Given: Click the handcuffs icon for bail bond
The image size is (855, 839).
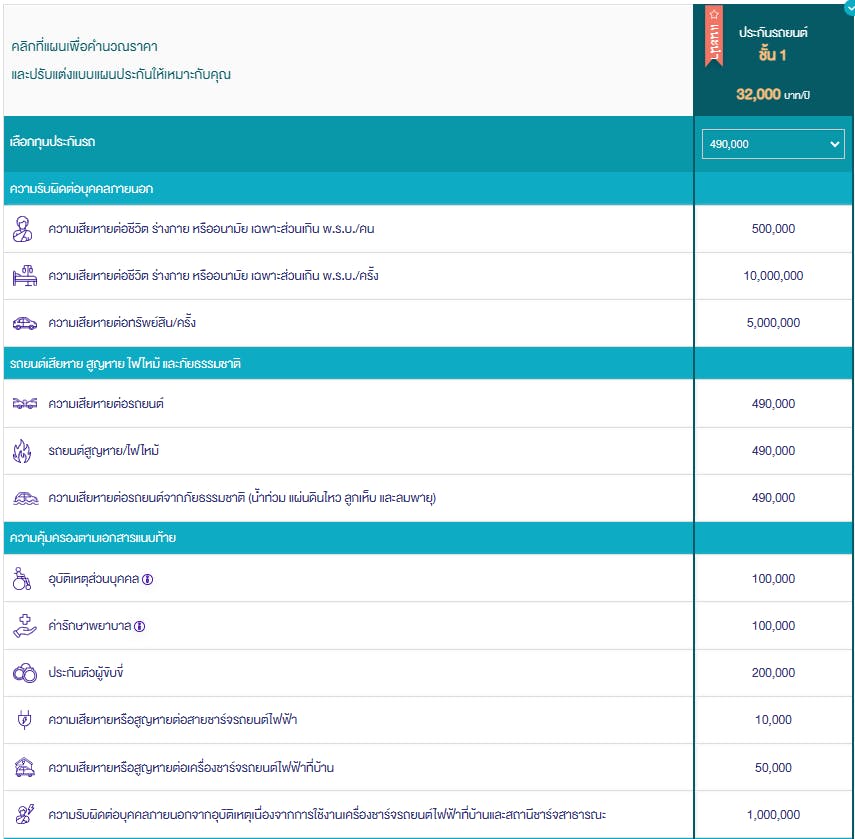Looking at the screenshot, I should click(25, 673).
